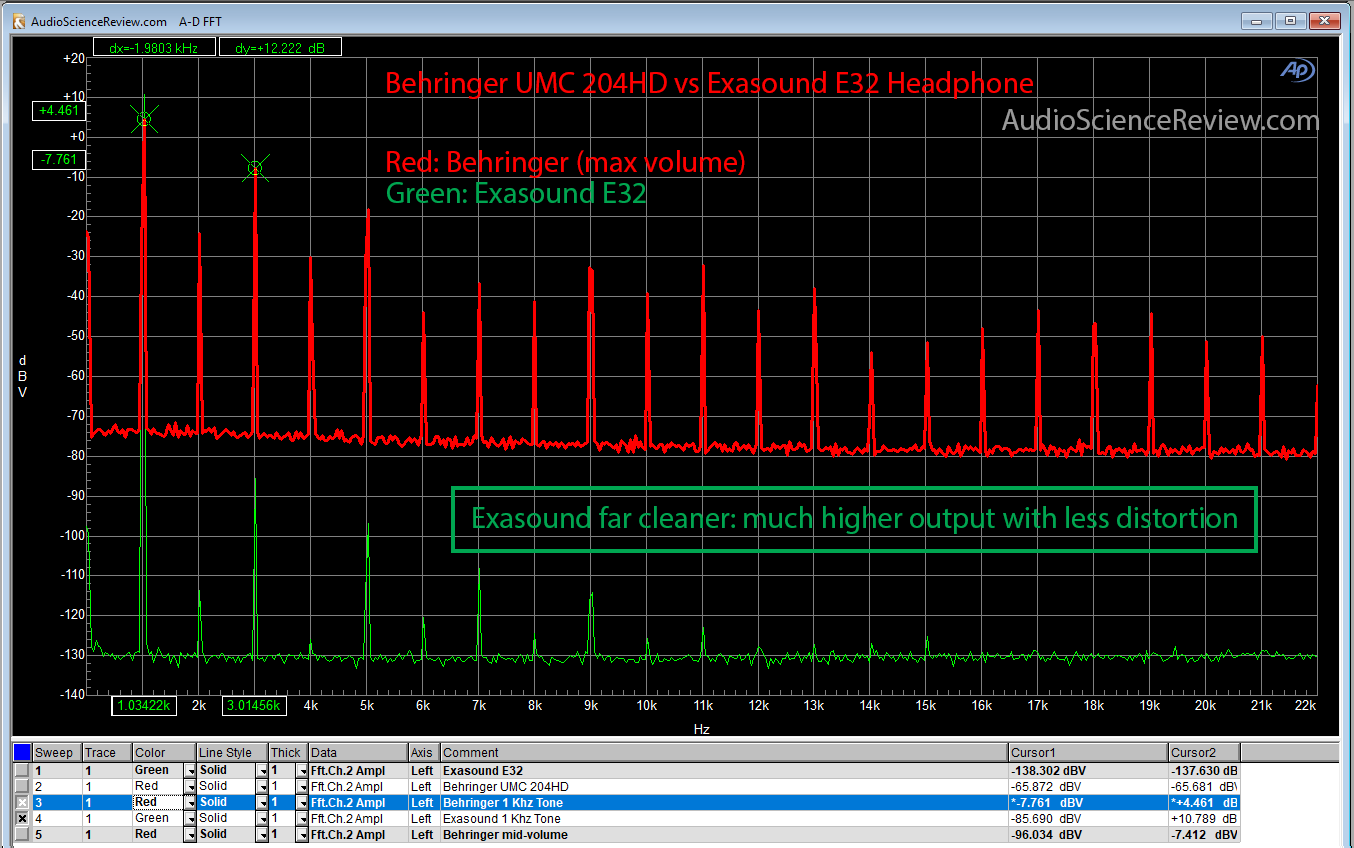This screenshot has width=1354, height=848.
Task: Open Thick dropdown for sweep 3
Action: point(301,803)
